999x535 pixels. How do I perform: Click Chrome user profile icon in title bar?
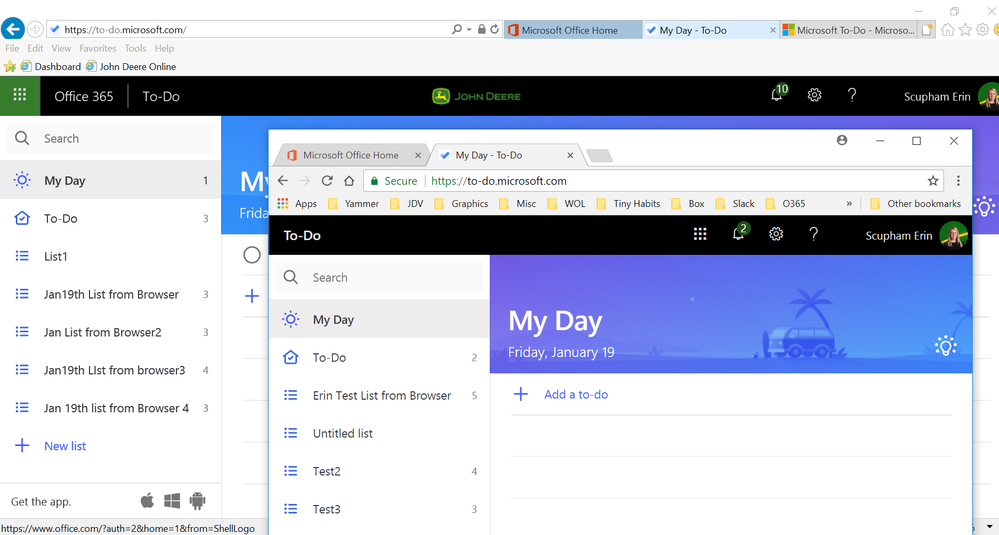[842, 140]
